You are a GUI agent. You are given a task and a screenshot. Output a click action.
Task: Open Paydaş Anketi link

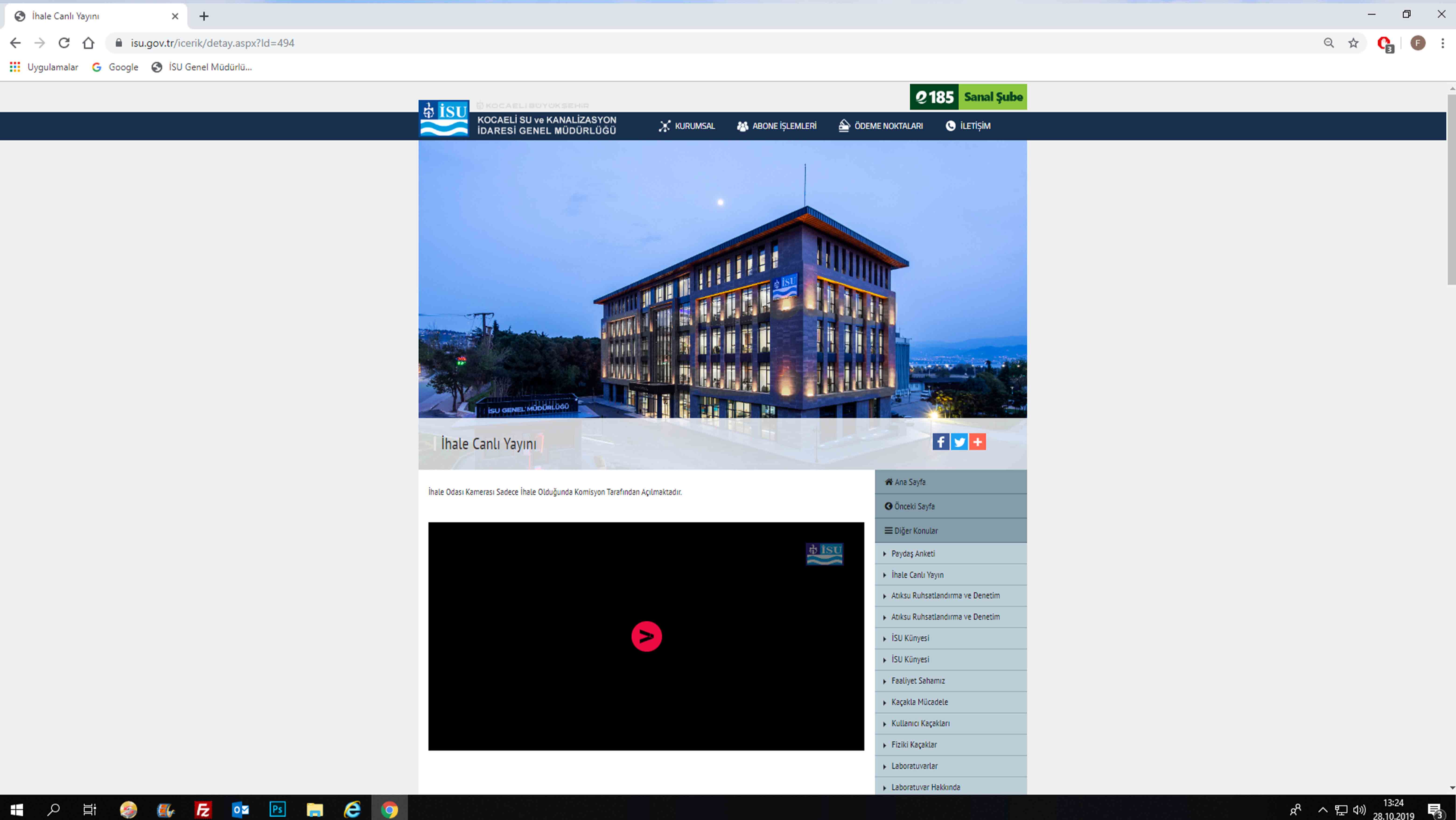coord(951,554)
